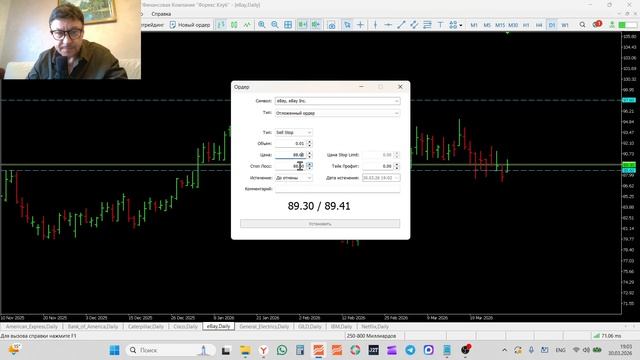640x360 pixels.
Task: Open File Explorer from the taskbar
Action: click(245, 350)
